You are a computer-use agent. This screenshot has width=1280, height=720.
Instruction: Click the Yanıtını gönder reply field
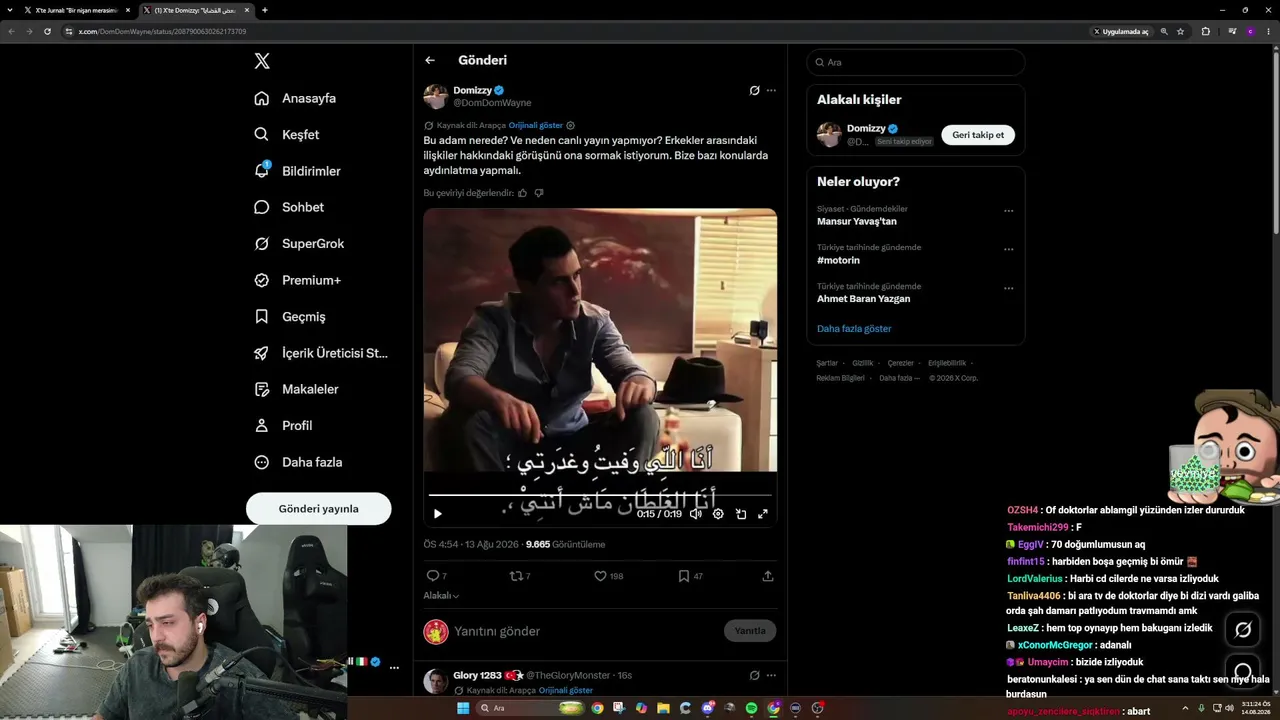tap(584, 631)
